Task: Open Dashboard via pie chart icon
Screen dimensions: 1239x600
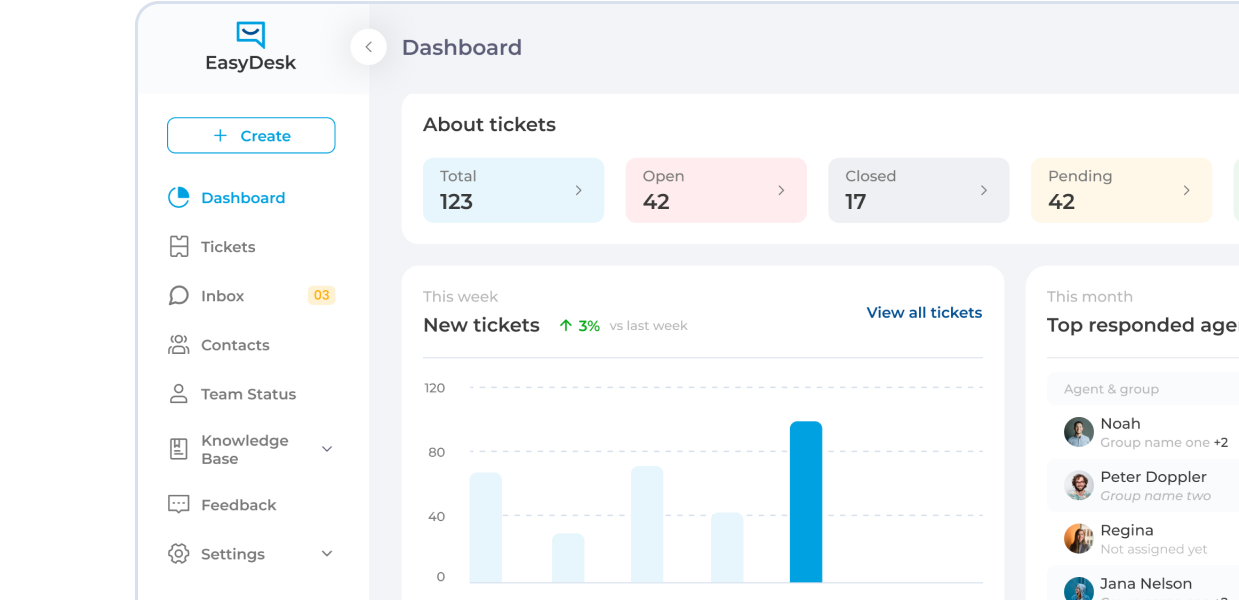Action: [x=179, y=198]
